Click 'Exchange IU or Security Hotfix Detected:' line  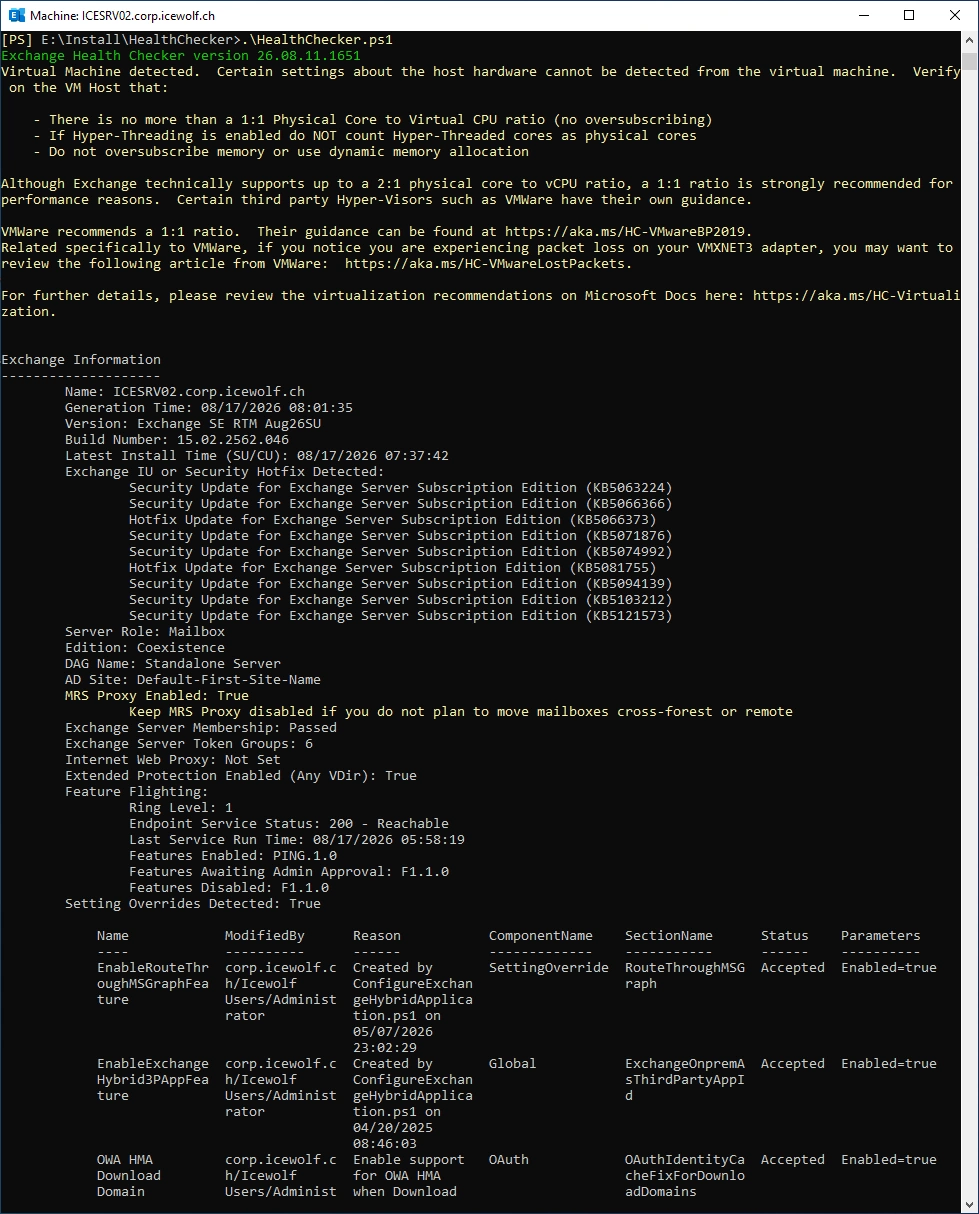click(x=225, y=472)
